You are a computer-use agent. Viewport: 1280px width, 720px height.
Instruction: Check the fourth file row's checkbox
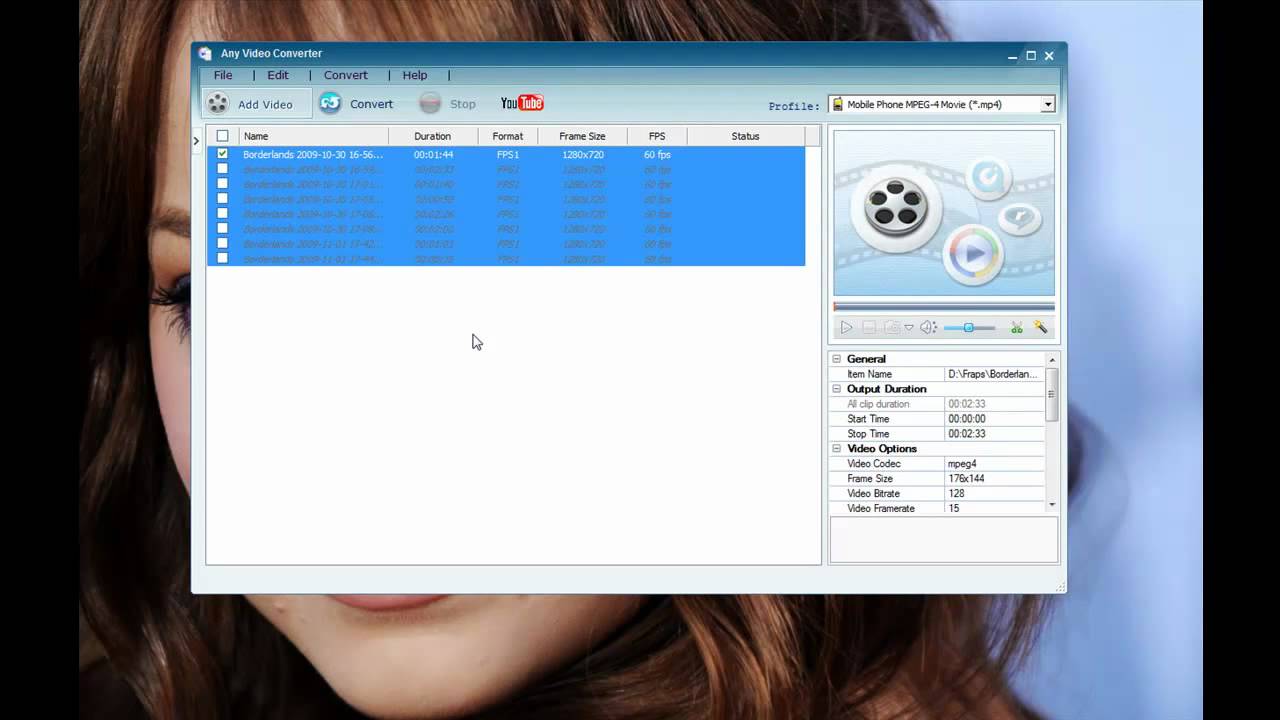coord(222,199)
